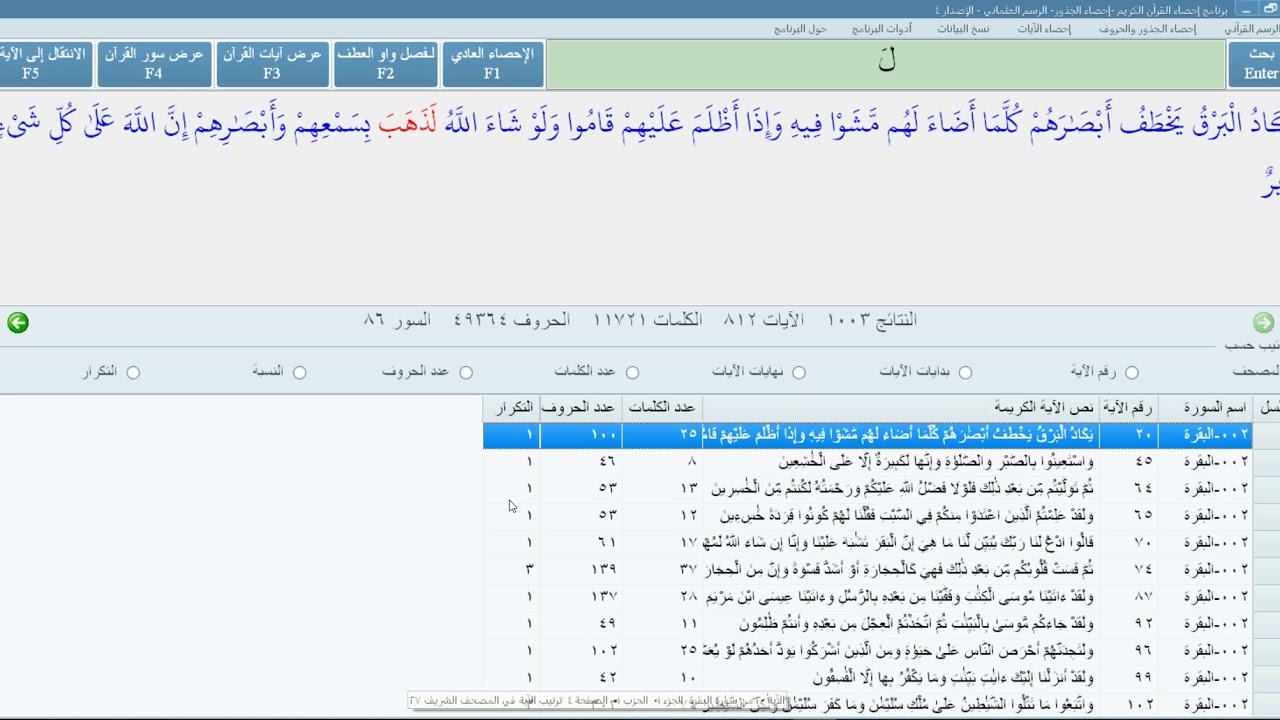Select the table row for verse ٩٩
Image resolution: width=1280 pixels, height=720 pixels.
(x=867, y=678)
